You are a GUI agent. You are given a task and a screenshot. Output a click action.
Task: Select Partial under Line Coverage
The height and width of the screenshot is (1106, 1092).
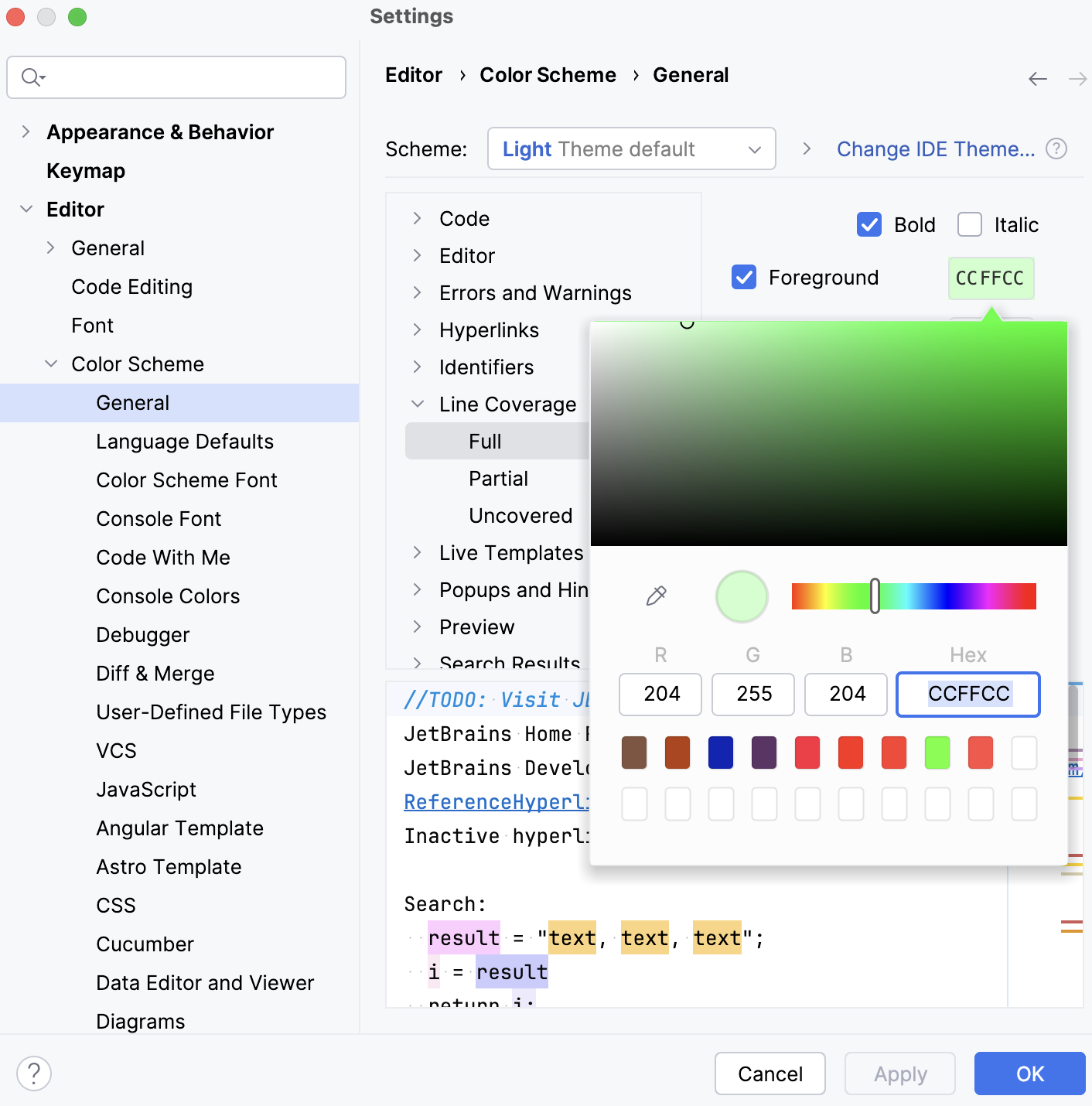[498, 478]
